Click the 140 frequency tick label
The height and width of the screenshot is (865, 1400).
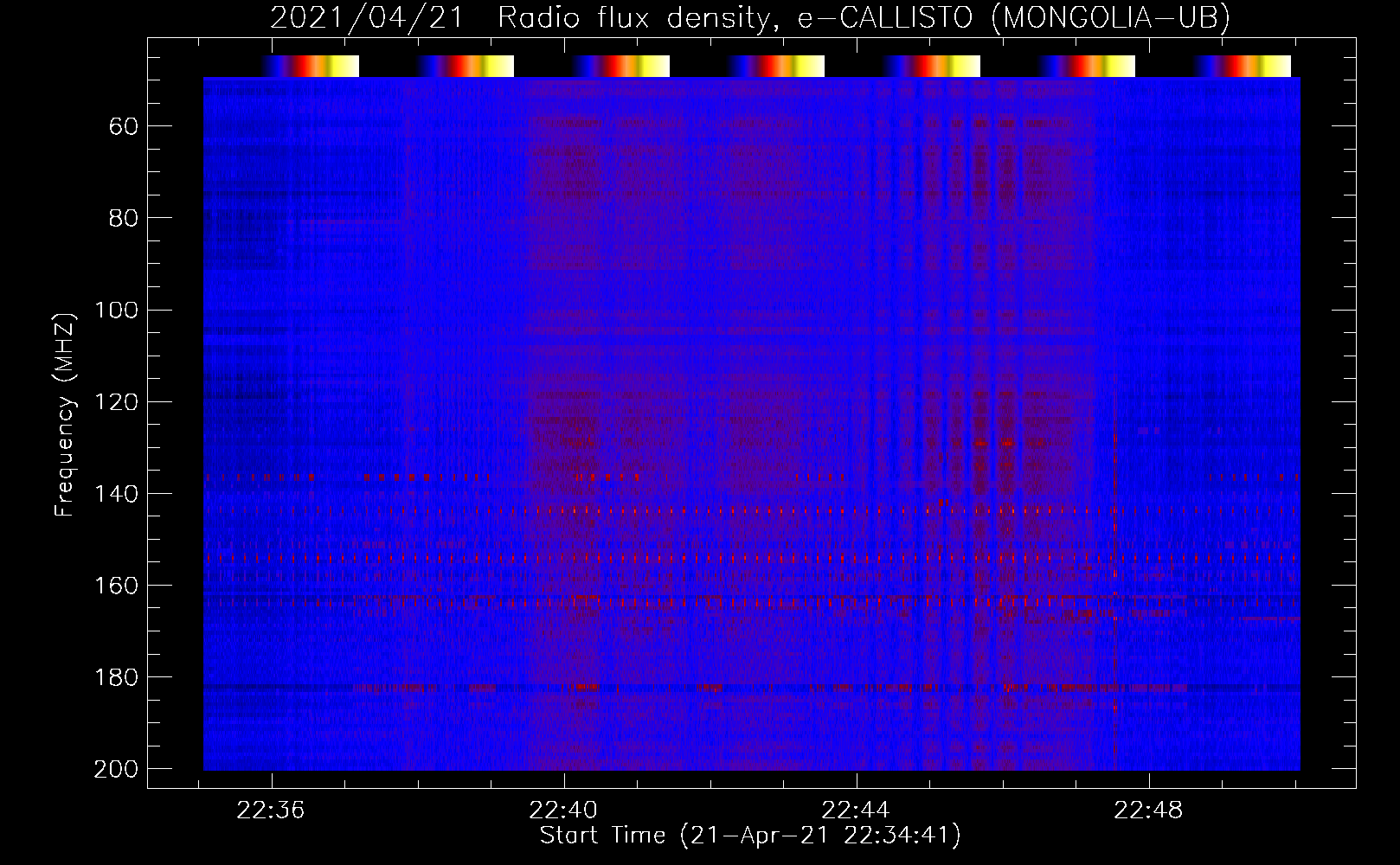pos(117,494)
